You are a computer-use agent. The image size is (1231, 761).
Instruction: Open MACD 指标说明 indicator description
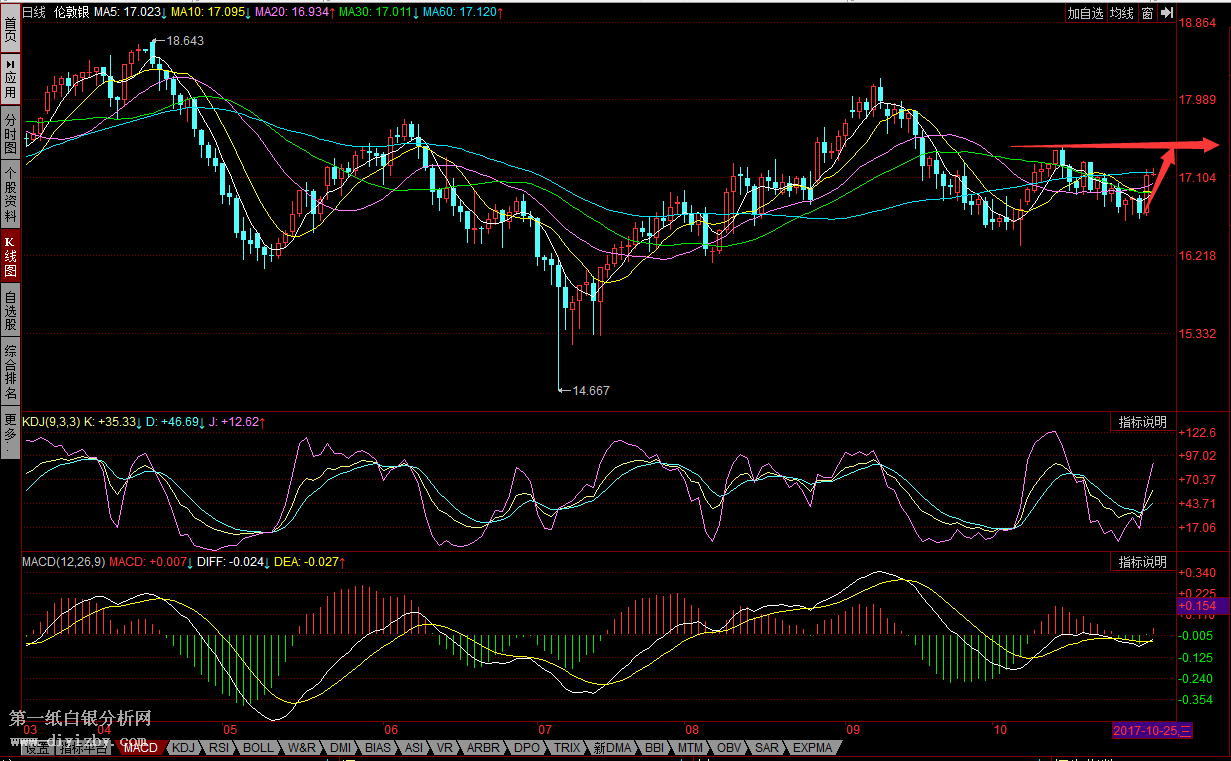(x=1142, y=562)
